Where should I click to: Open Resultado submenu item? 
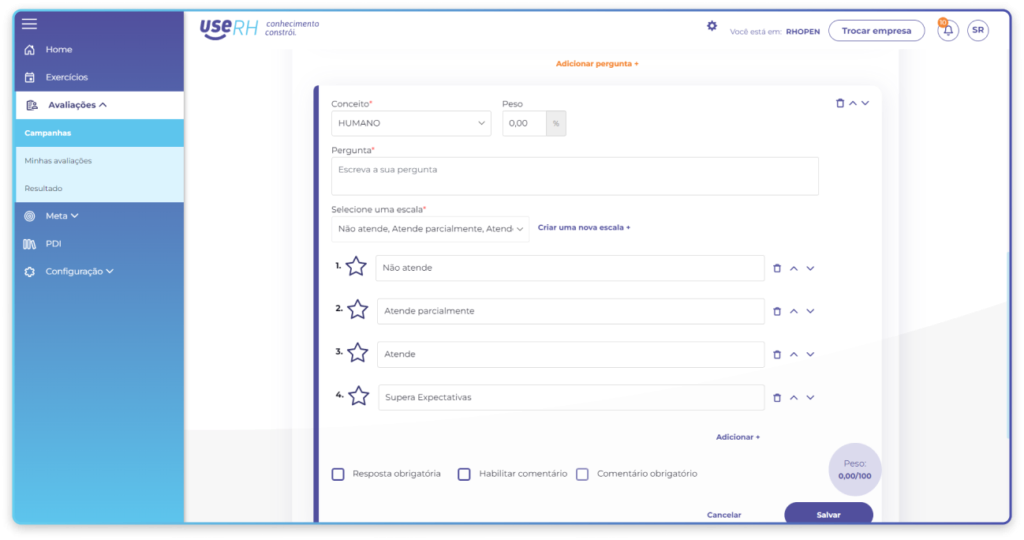pos(100,189)
